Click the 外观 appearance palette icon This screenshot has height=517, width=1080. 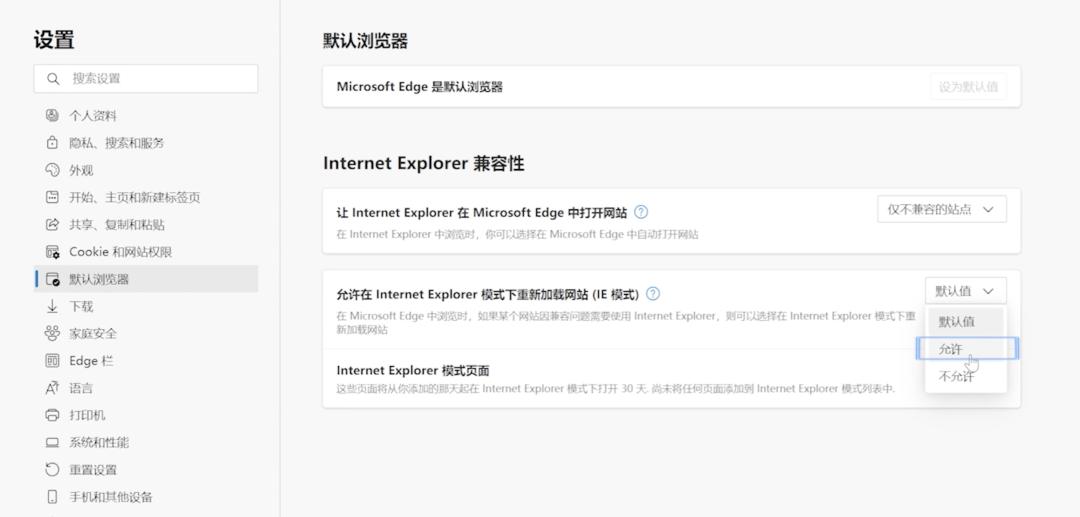point(52,170)
